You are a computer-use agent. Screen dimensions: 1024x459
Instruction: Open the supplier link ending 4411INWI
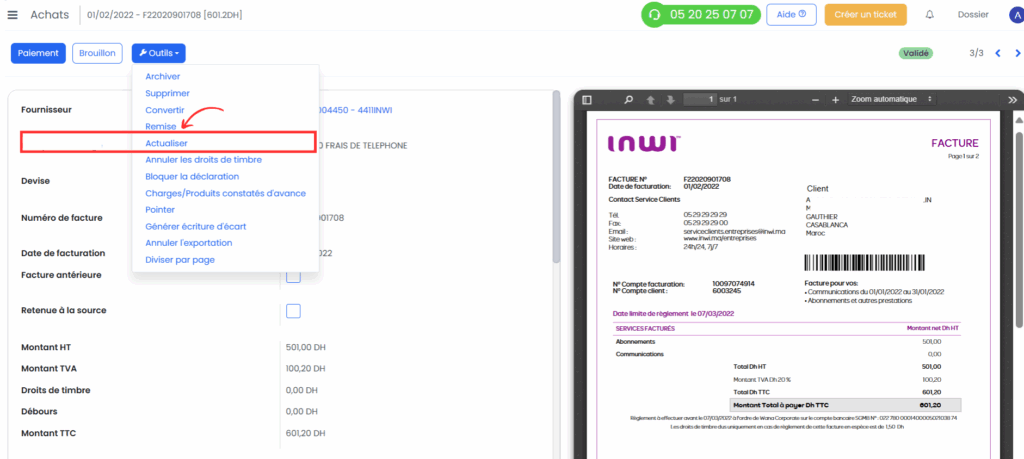356,110
